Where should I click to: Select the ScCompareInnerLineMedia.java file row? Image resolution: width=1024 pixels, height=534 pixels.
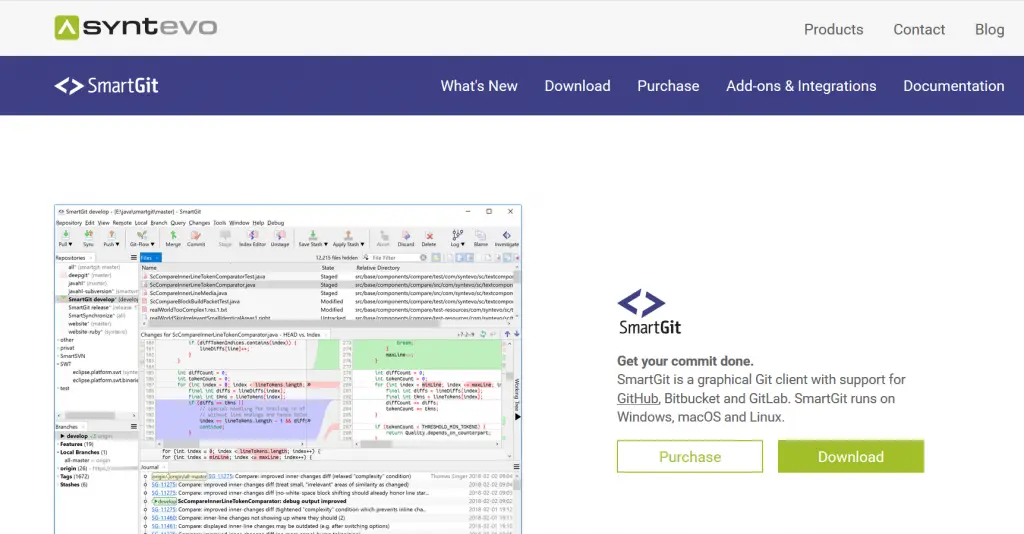tap(328, 293)
